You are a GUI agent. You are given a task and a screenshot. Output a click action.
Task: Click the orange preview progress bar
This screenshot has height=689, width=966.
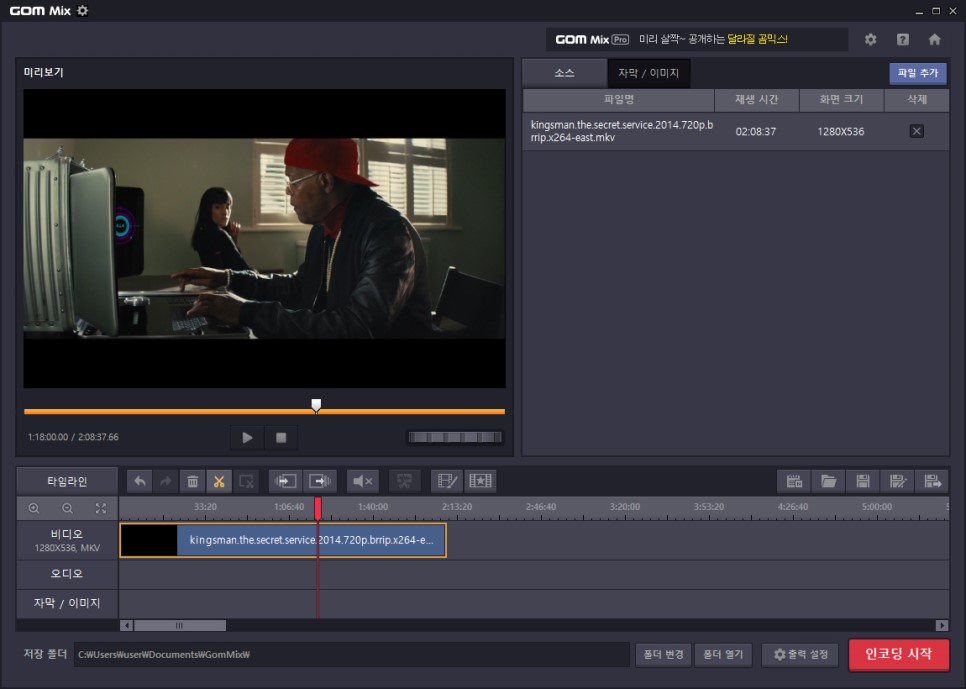pos(264,411)
